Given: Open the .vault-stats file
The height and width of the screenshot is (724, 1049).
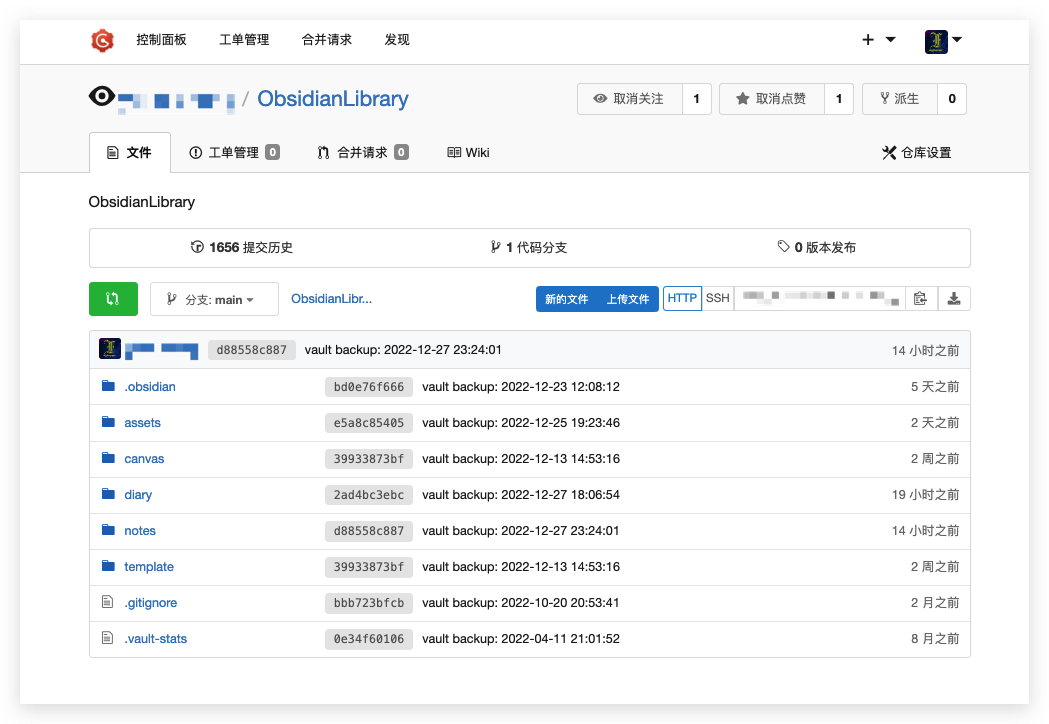Looking at the screenshot, I should [x=155, y=639].
